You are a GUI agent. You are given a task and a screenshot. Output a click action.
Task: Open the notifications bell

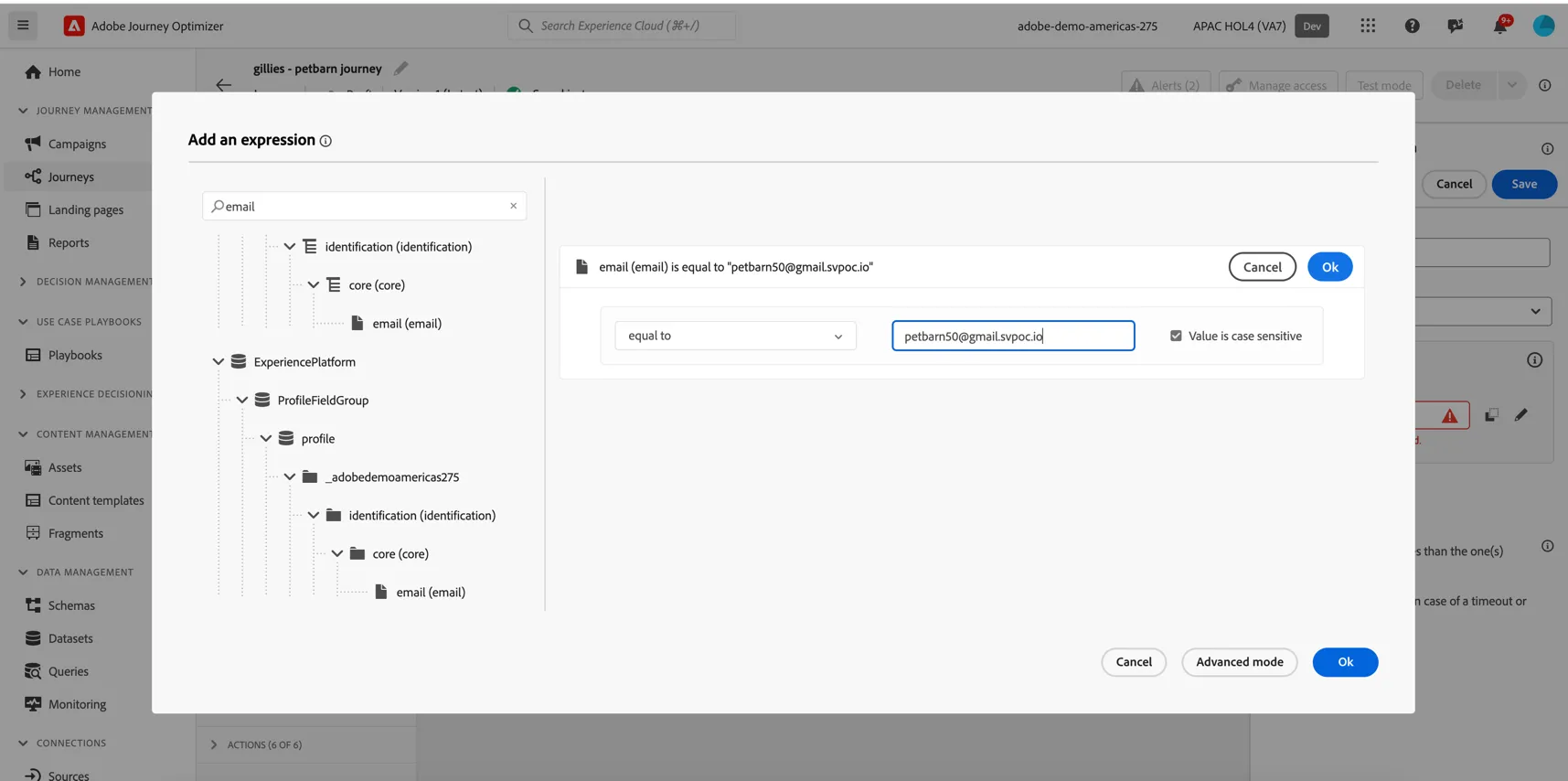pos(1500,26)
